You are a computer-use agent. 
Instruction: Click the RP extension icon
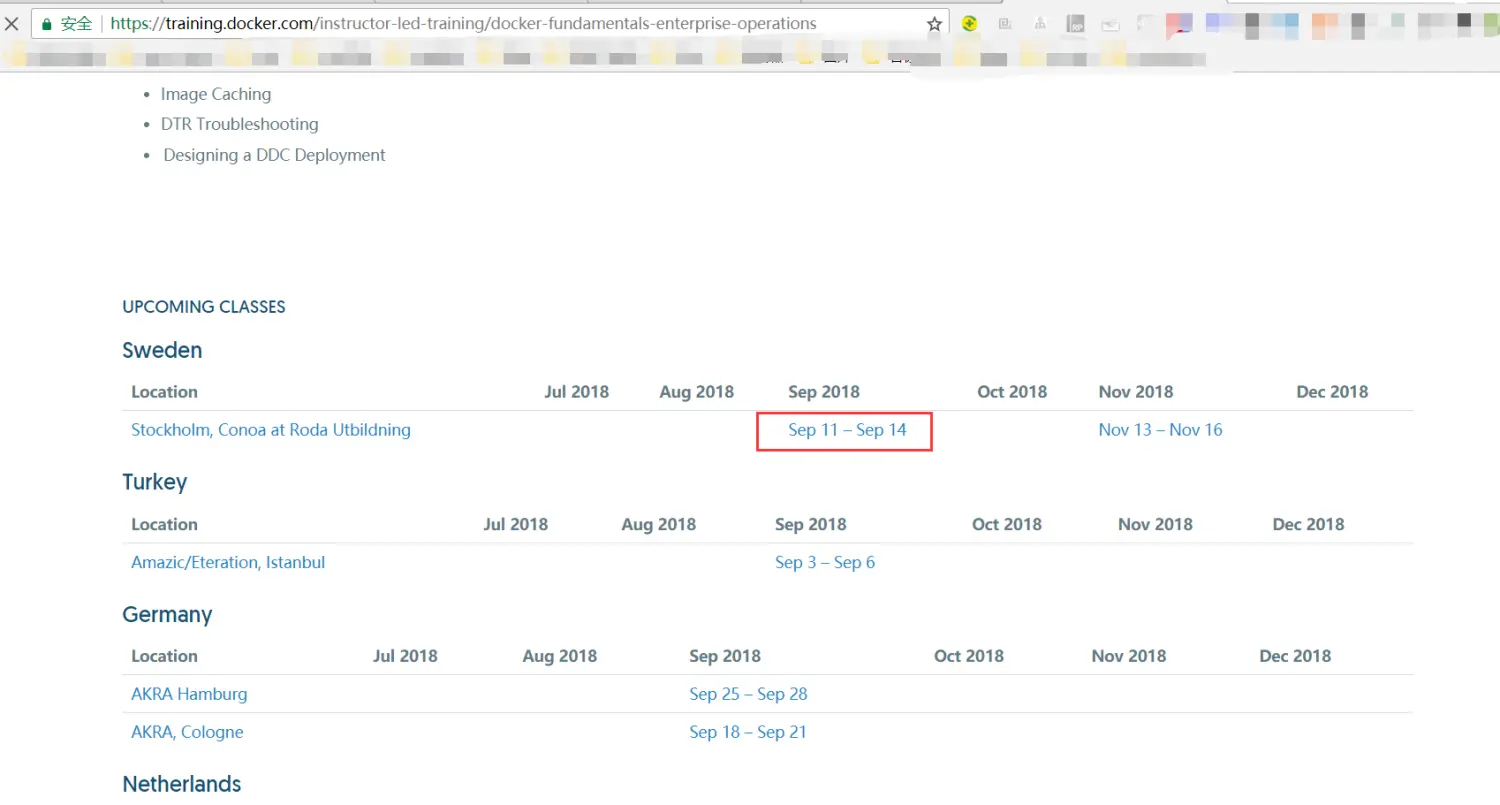click(x=1075, y=24)
